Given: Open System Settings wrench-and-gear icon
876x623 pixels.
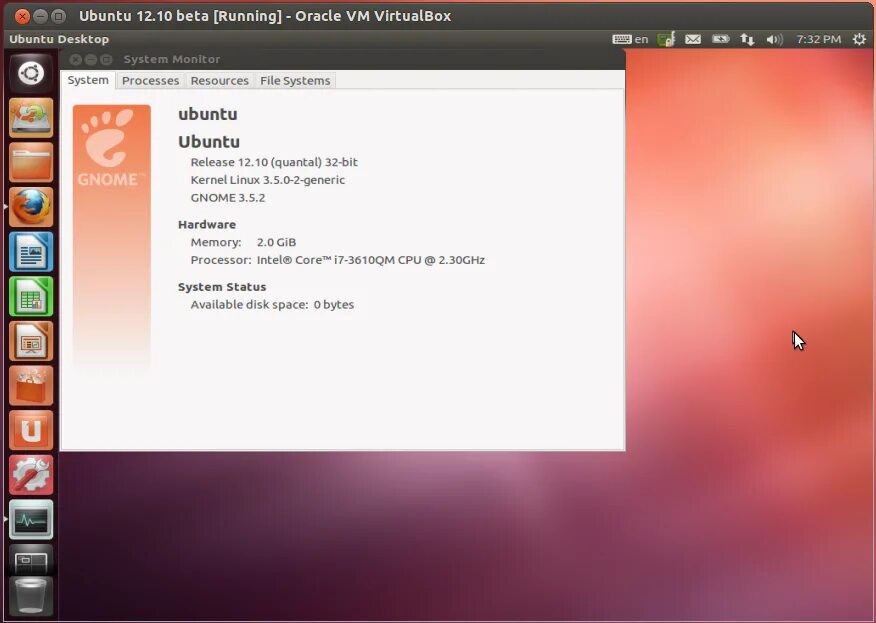Looking at the screenshot, I should pos(31,475).
